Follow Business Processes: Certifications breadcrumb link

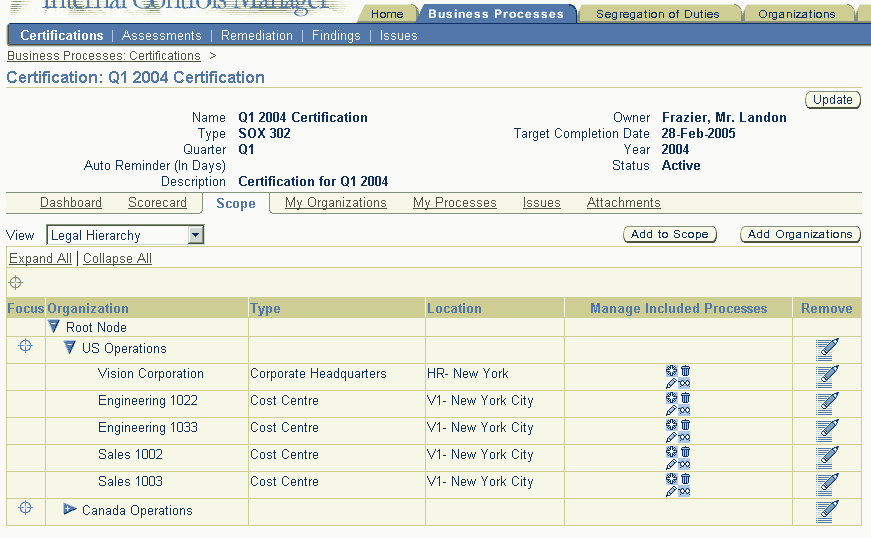point(104,56)
